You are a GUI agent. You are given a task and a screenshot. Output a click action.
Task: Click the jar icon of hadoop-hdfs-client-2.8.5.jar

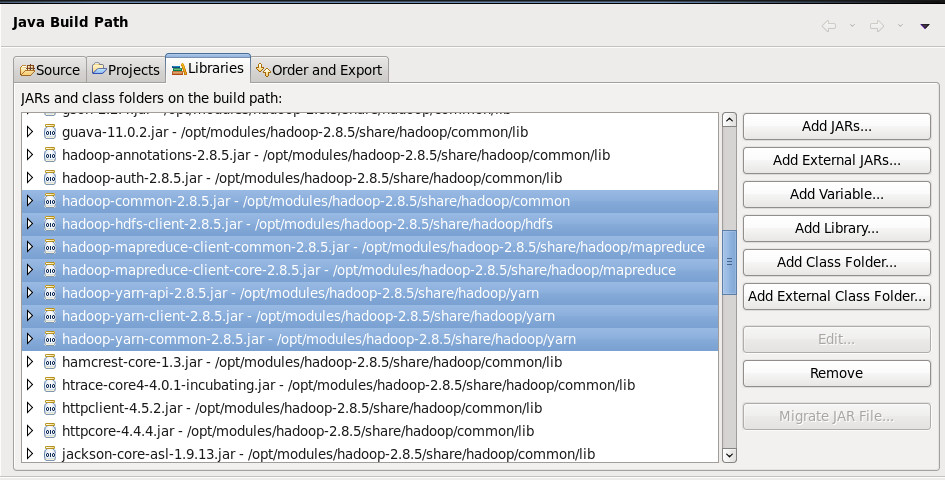[50, 224]
